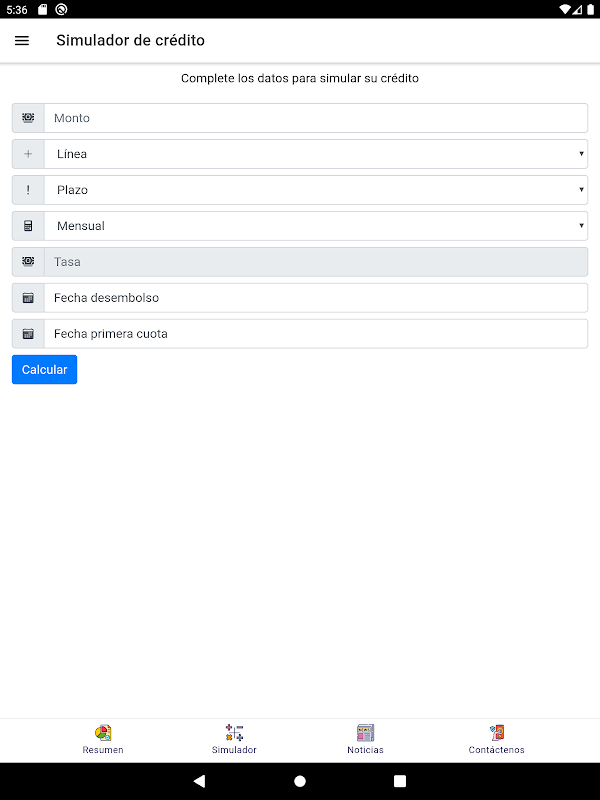
Task: Open the hamburger navigation menu
Action: pos(22,41)
